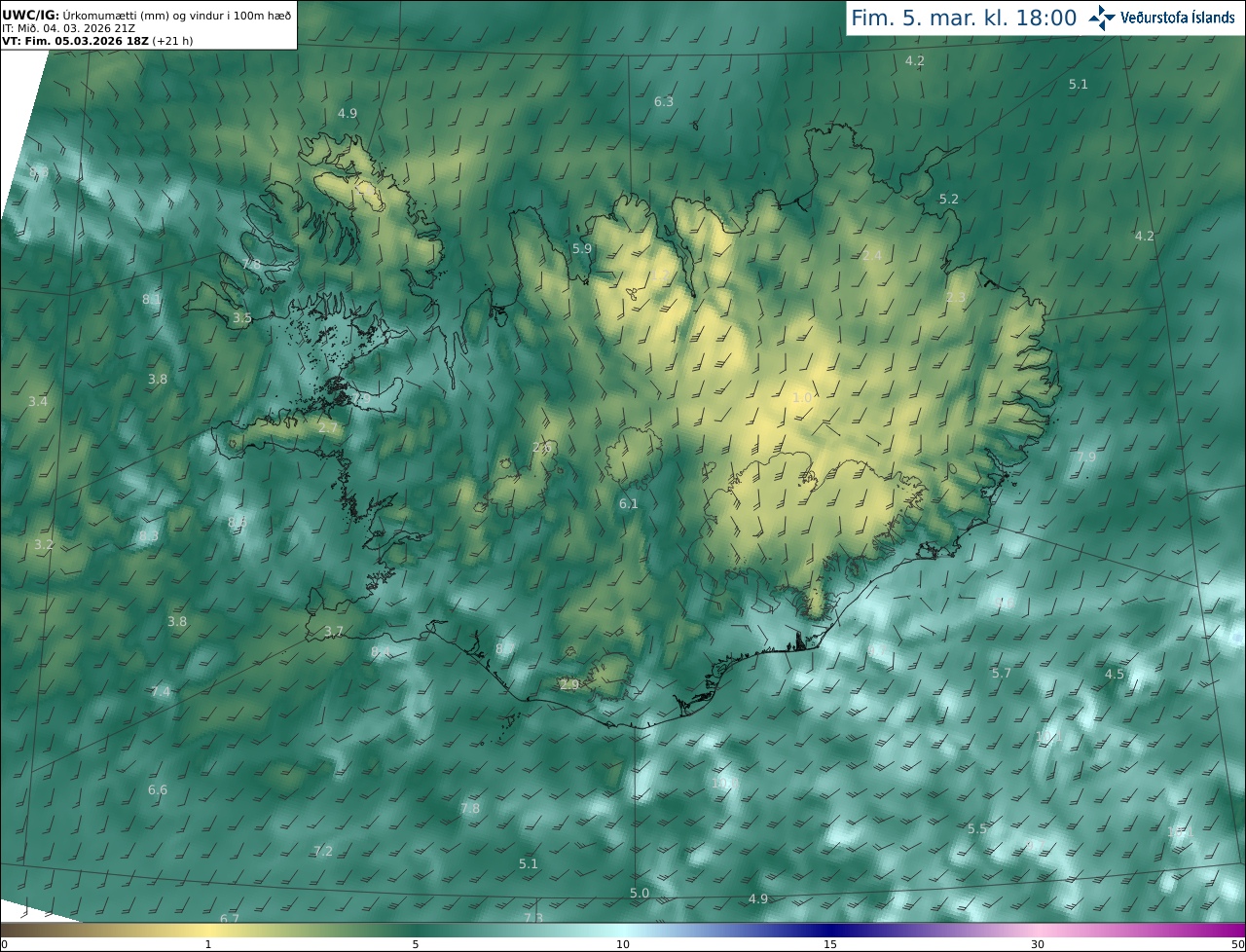The width and height of the screenshot is (1246, 952).
Task: Click the '5.0' value near the bottom
Action: (x=640, y=893)
